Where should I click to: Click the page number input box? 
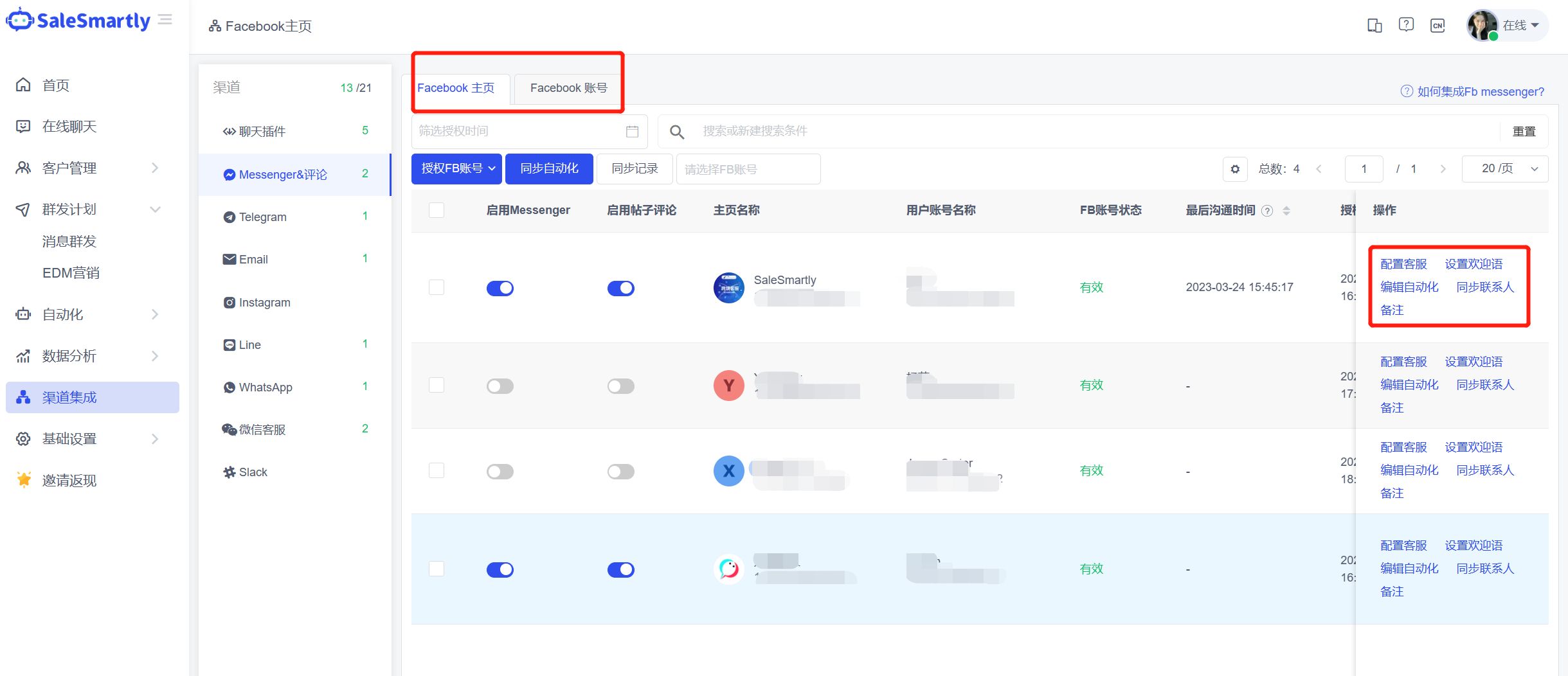[x=1364, y=169]
